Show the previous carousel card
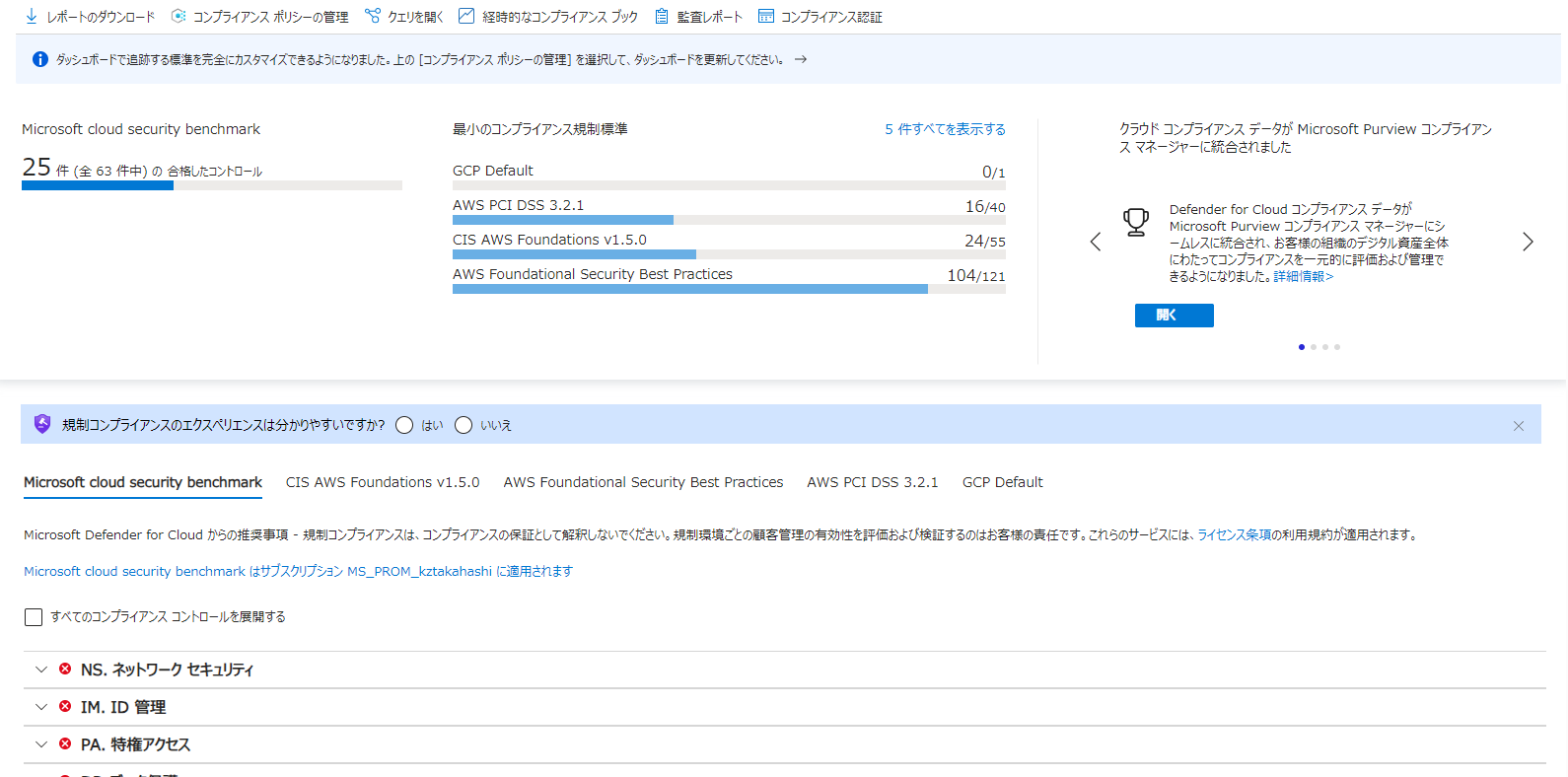 coord(1095,242)
